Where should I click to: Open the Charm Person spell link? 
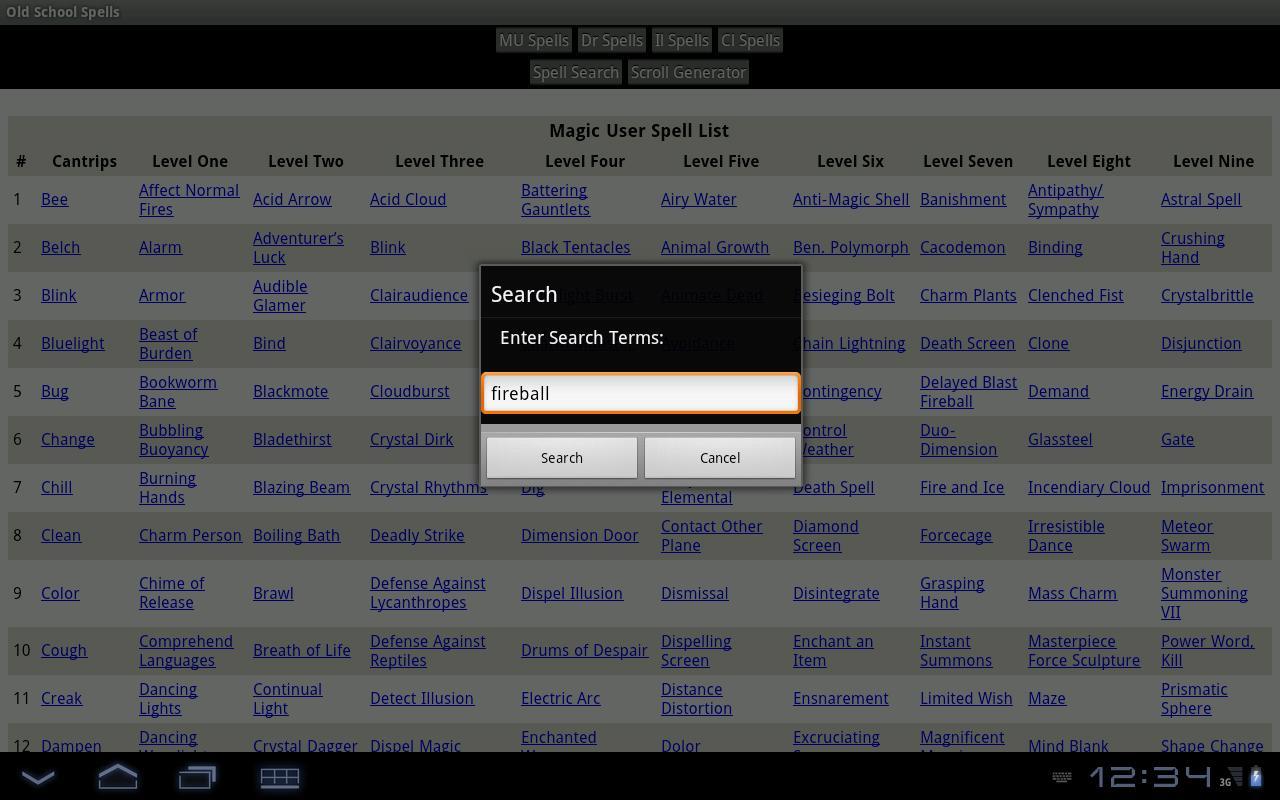point(190,535)
